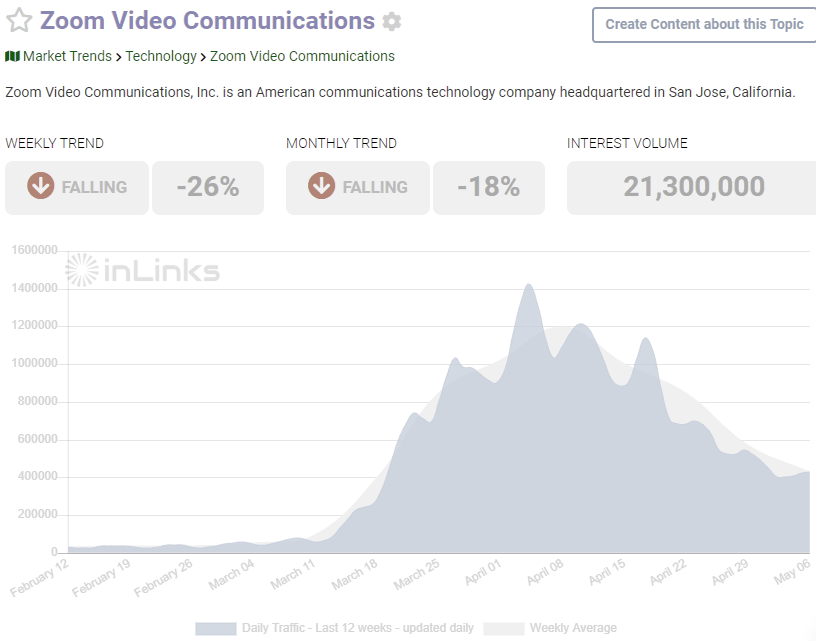Click the Weekly Average legend color swatch
The height and width of the screenshot is (641, 816).
504,629
